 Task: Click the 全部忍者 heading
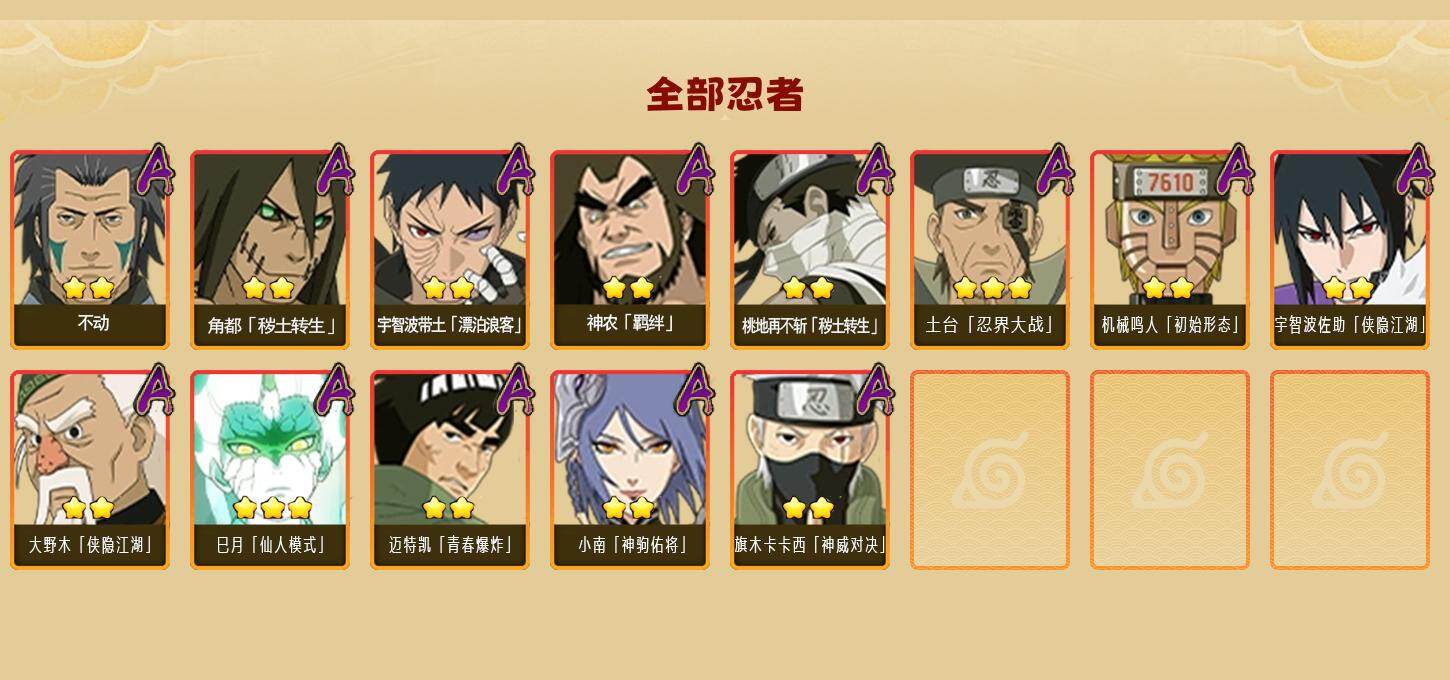[x=725, y=95]
